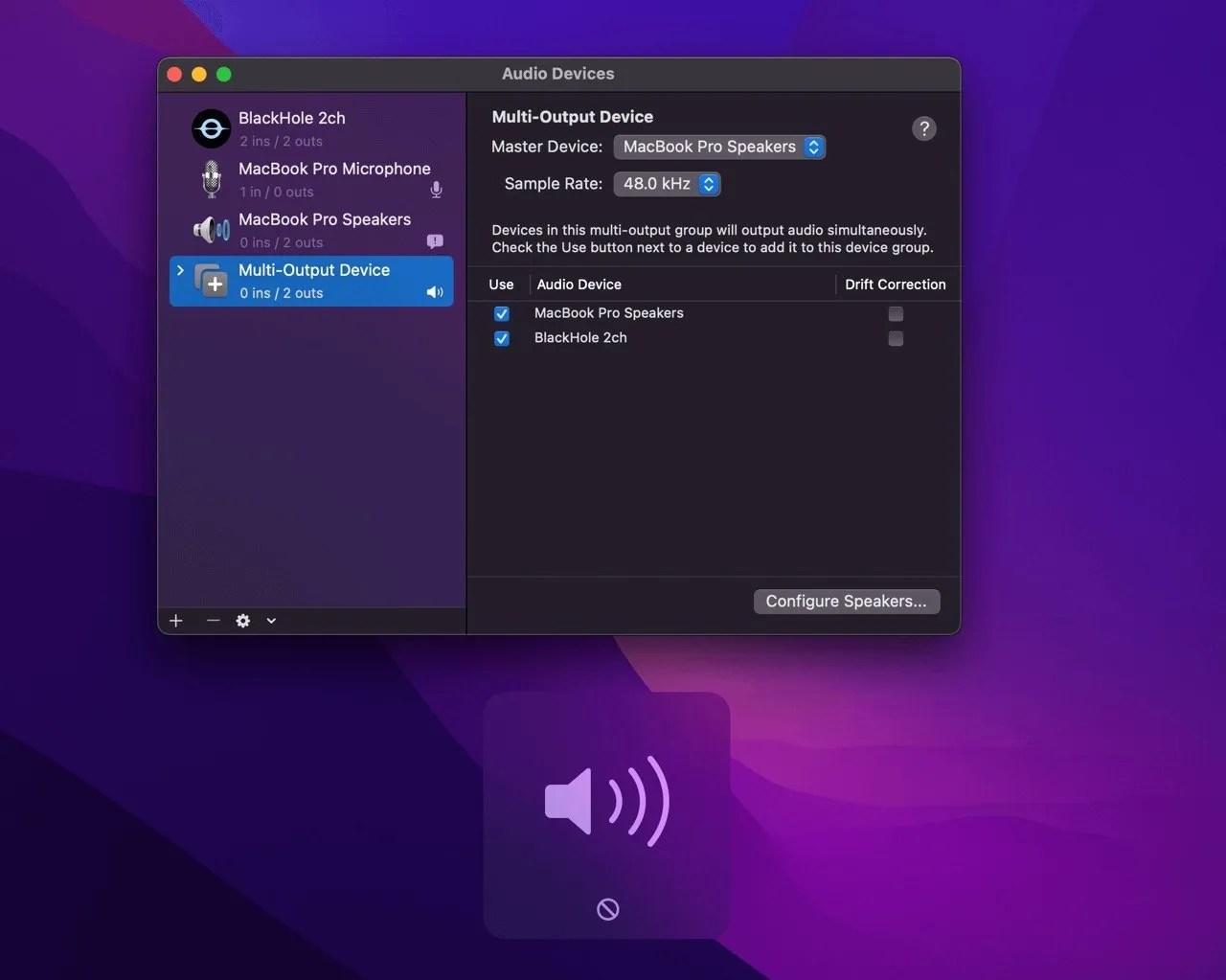Click the alert bubble beside MacBook Pro Speakers

coord(435,241)
